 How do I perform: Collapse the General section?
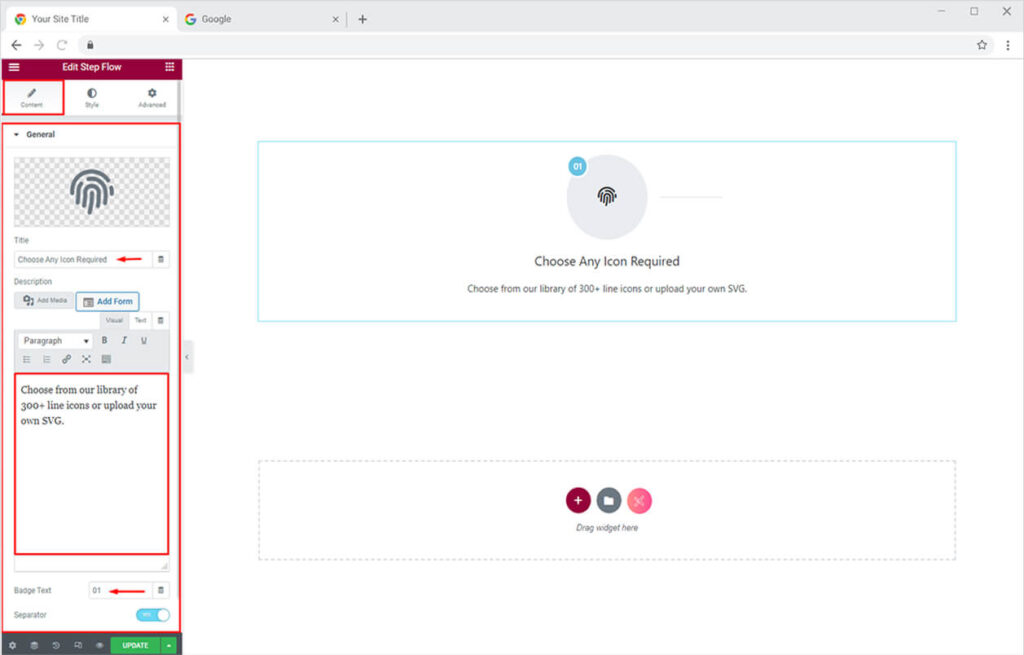click(x=17, y=134)
